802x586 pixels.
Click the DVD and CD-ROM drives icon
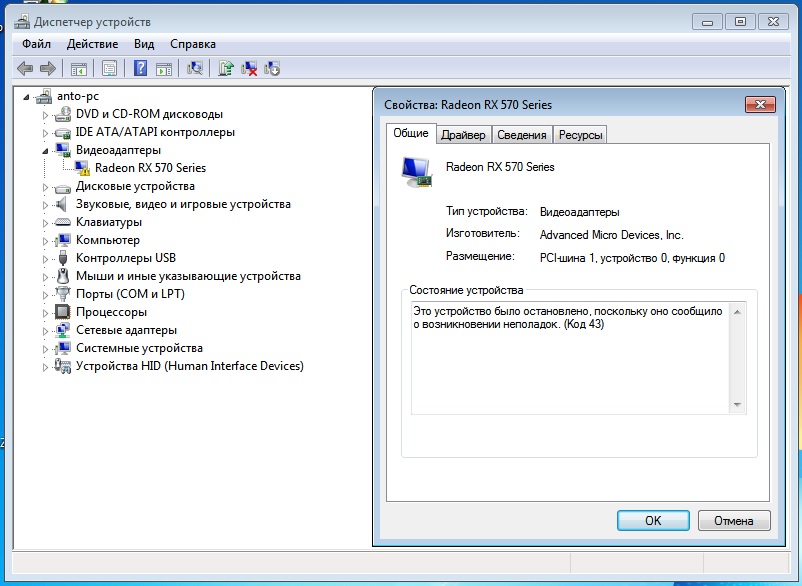(x=63, y=114)
